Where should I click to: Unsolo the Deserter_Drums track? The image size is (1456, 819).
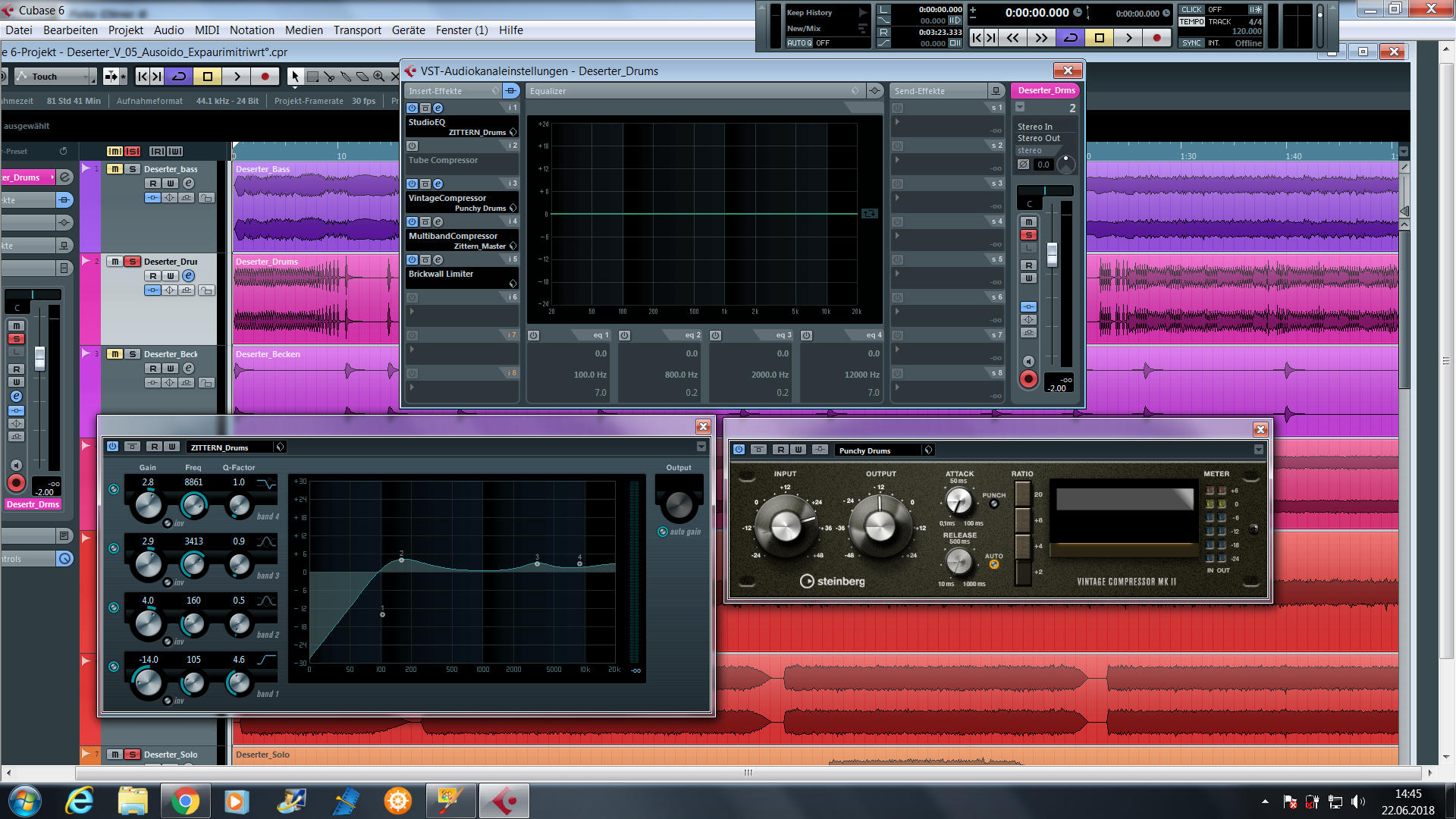[x=132, y=262]
